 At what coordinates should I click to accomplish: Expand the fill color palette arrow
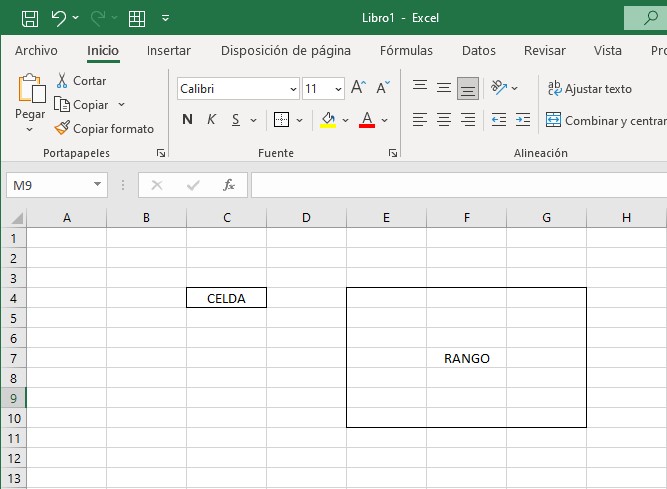pyautogui.click(x=345, y=120)
